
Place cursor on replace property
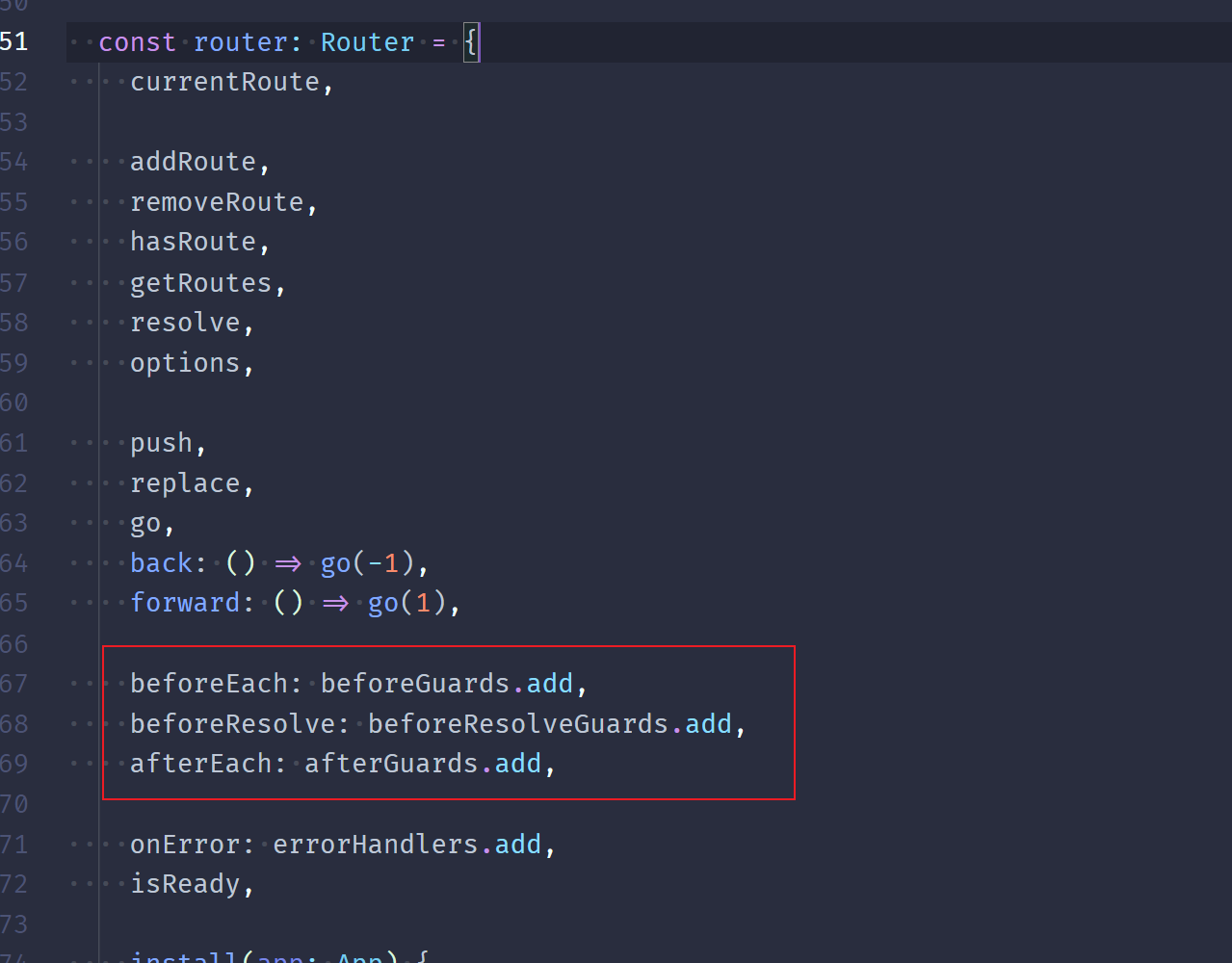pos(185,483)
